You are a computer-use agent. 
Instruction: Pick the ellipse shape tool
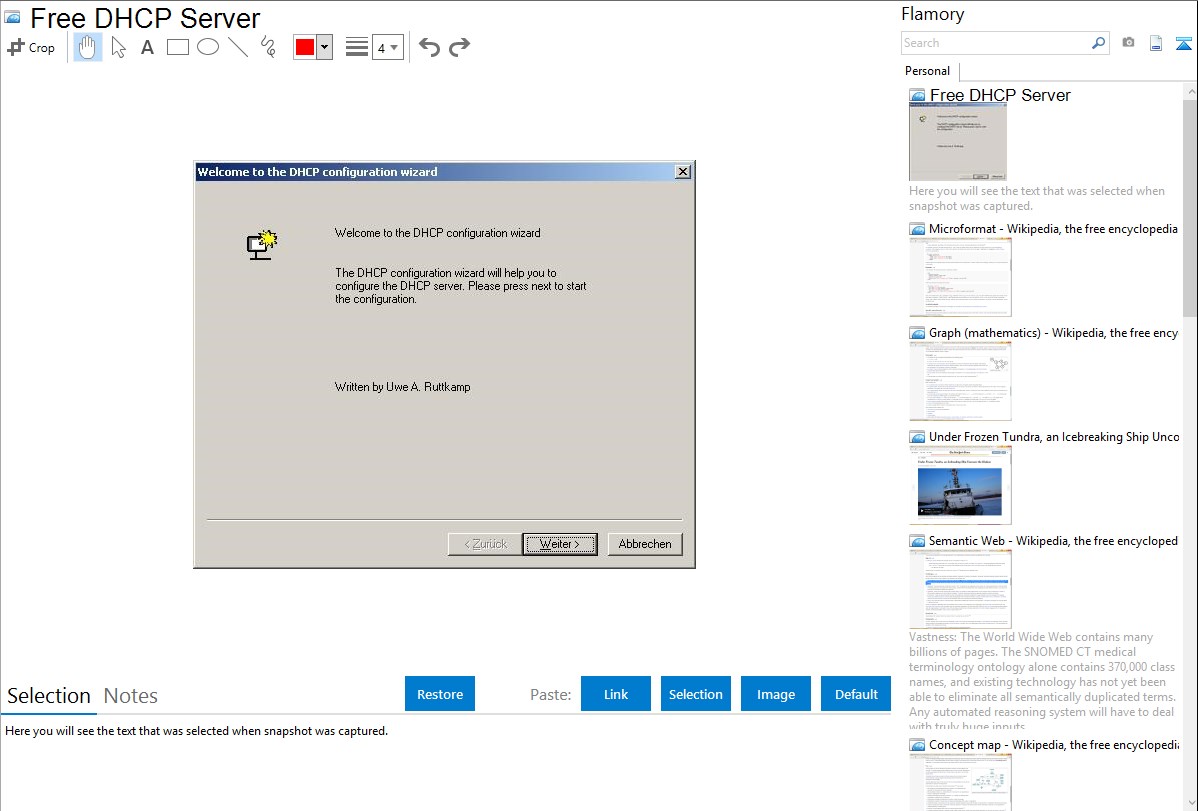(208, 47)
